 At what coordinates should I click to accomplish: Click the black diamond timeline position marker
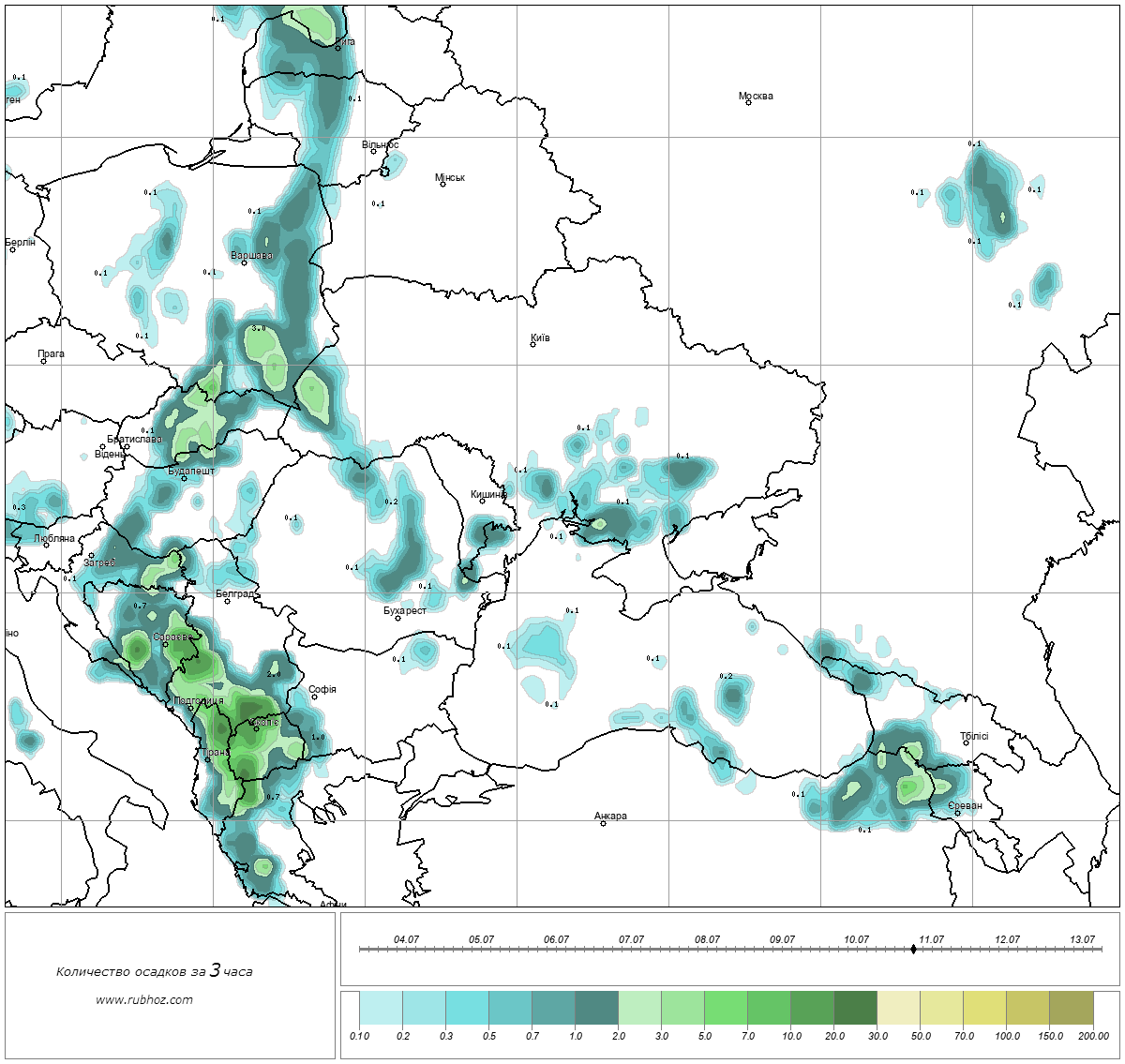[x=913, y=949]
